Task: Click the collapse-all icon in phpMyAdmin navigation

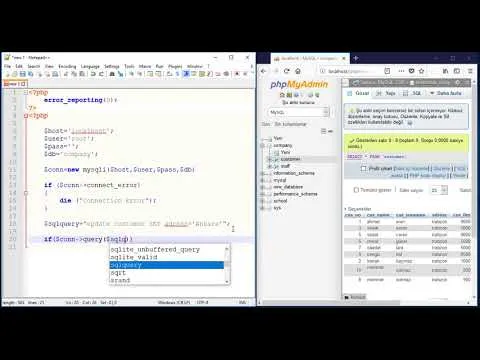Action: pos(324,131)
